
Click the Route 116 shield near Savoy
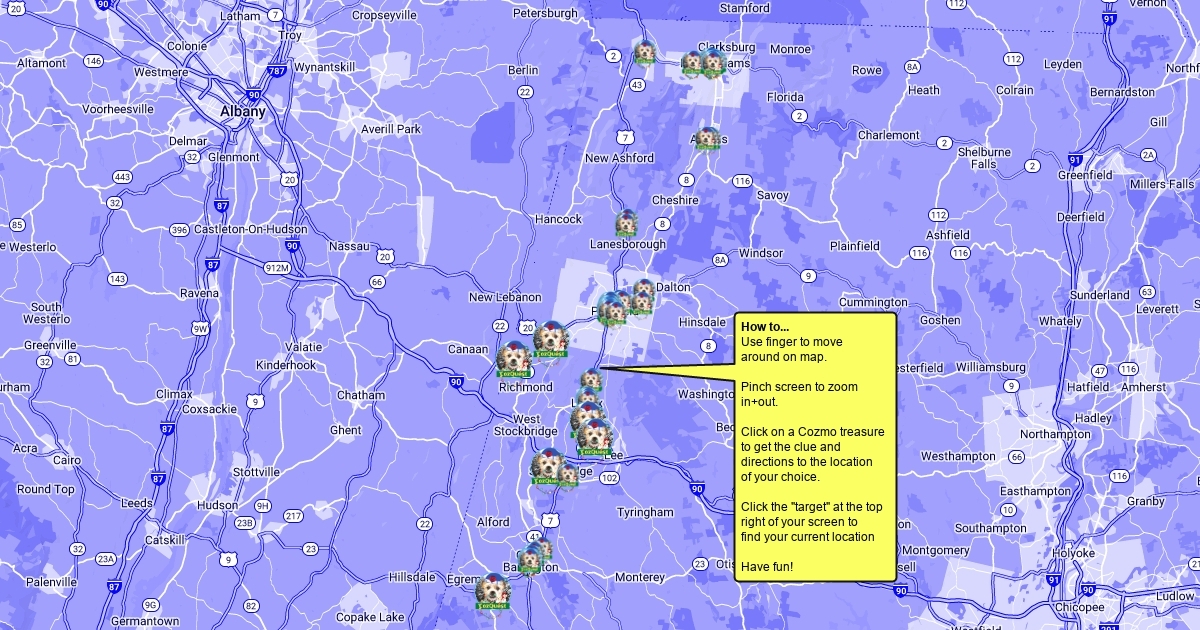pos(741,181)
